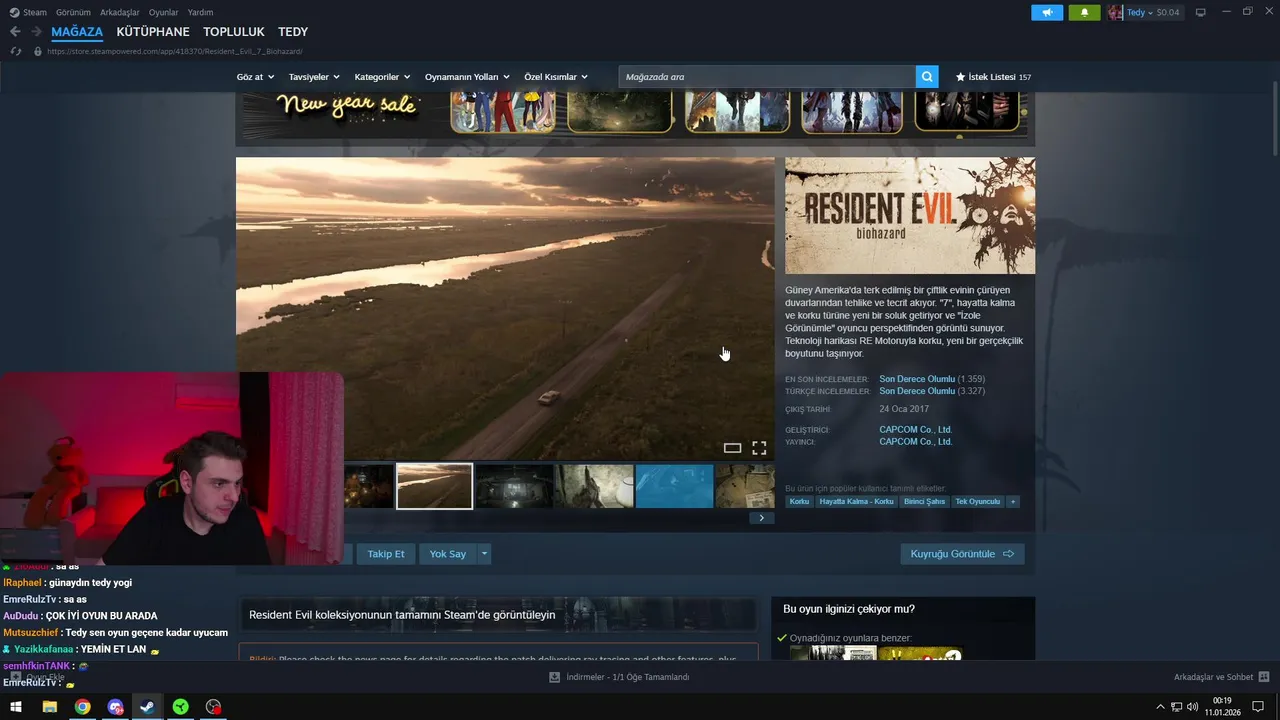
Task: Expand more tags with the plus button
Action: (1013, 502)
